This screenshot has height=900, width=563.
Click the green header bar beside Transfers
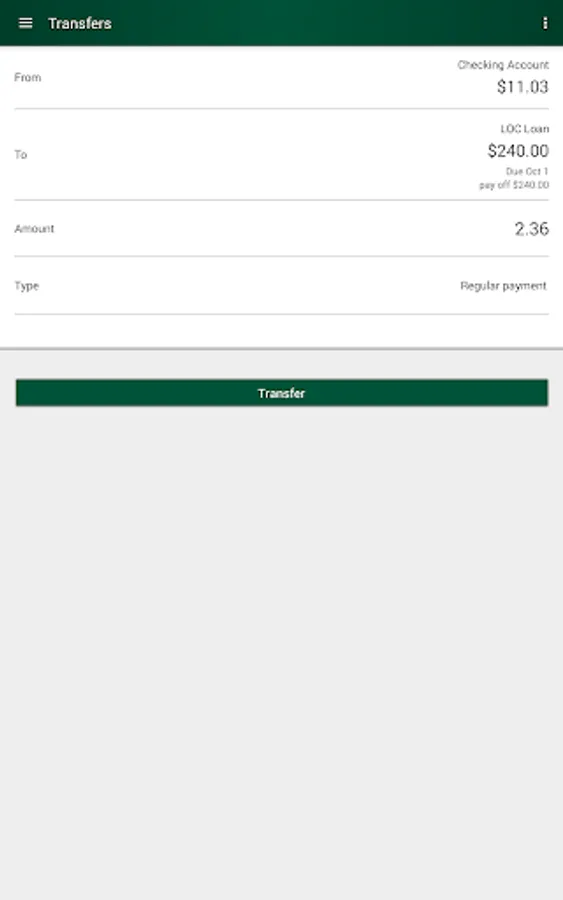pos(321,23)
